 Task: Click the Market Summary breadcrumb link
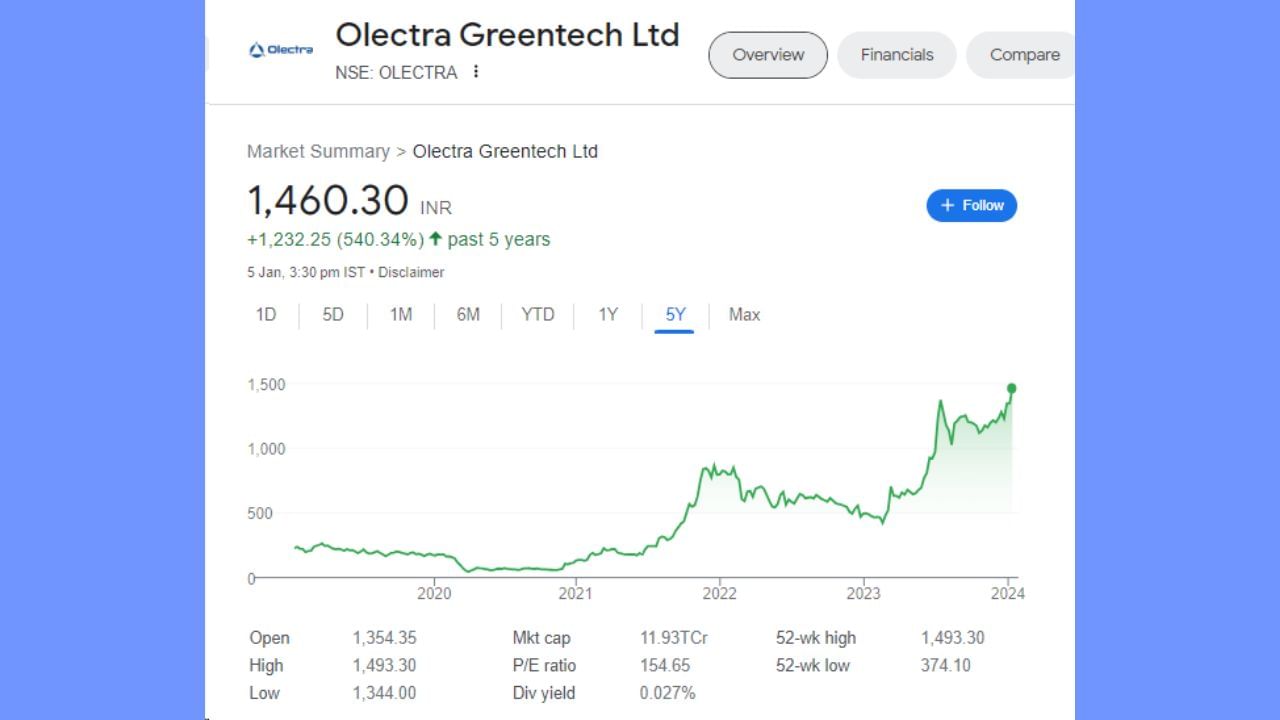pyautogui.click(x=318, y=151)
